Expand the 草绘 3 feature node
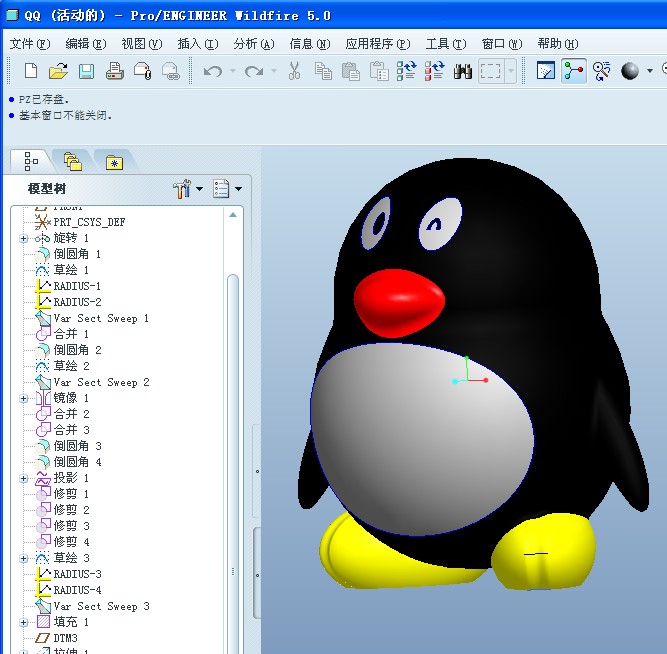The height and width of the screenshot is (654, 667). click(x=24, y=558)
